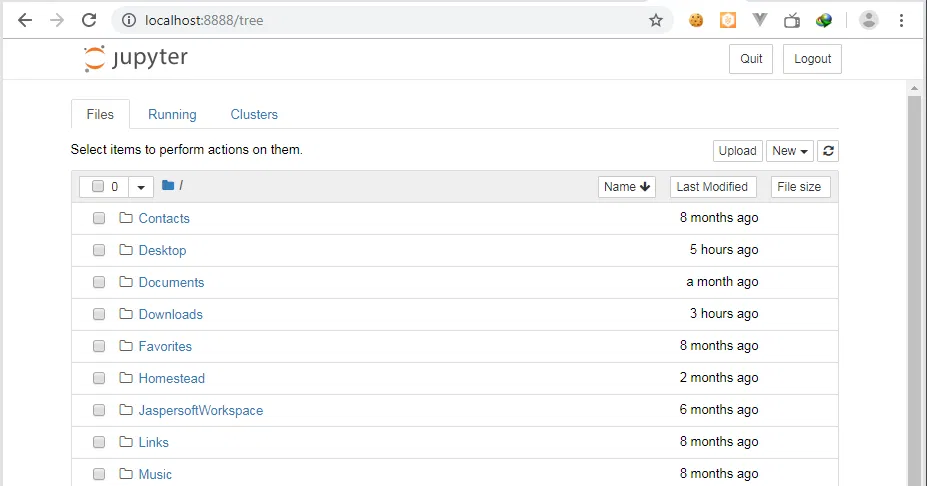Screen dimensions: 927x486
Task: Open the gray V extension icon
Action: pos(760,20)
